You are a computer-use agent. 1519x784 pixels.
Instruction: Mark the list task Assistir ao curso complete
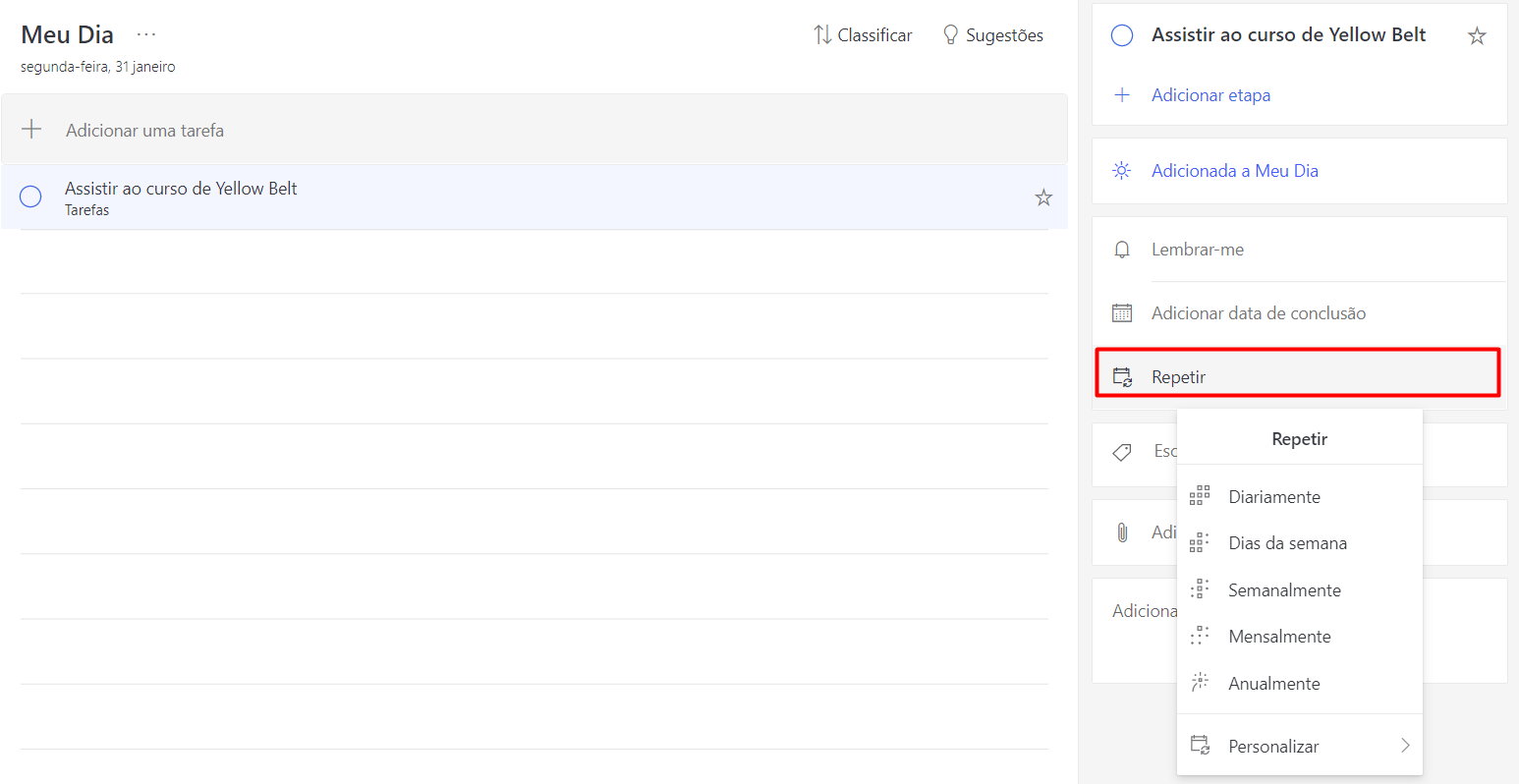pos(30,196)
